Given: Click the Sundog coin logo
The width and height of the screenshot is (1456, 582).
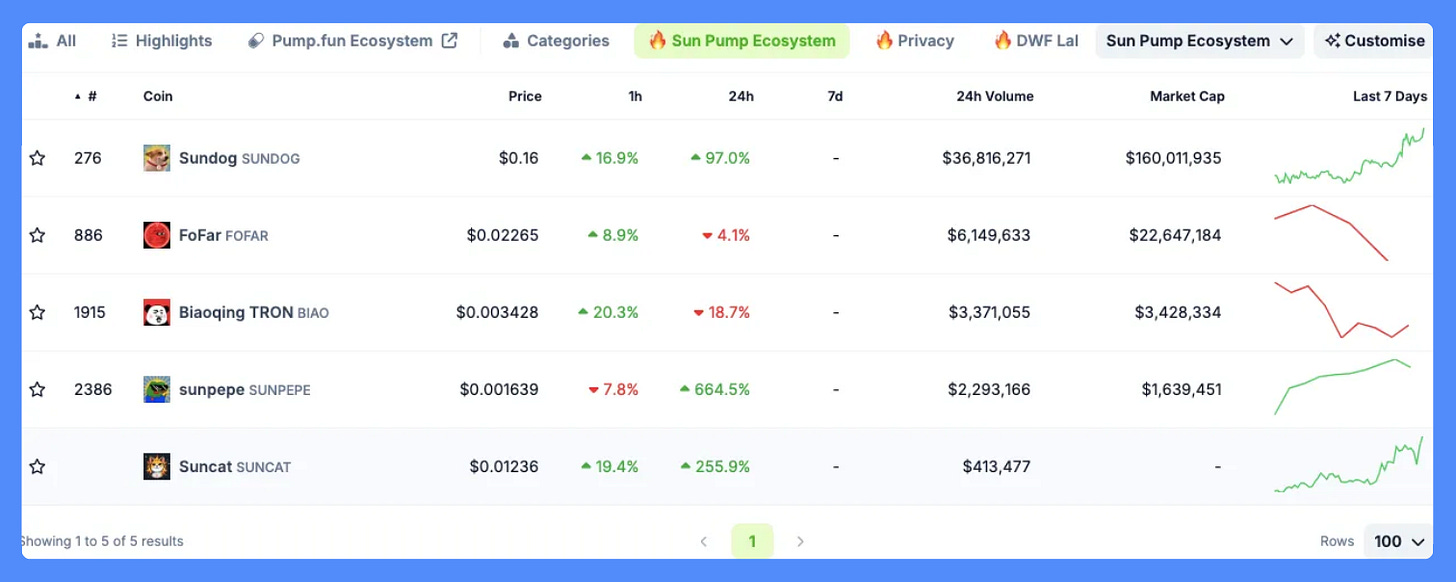Looking at the screenshot, I should (x=156, y=158).
